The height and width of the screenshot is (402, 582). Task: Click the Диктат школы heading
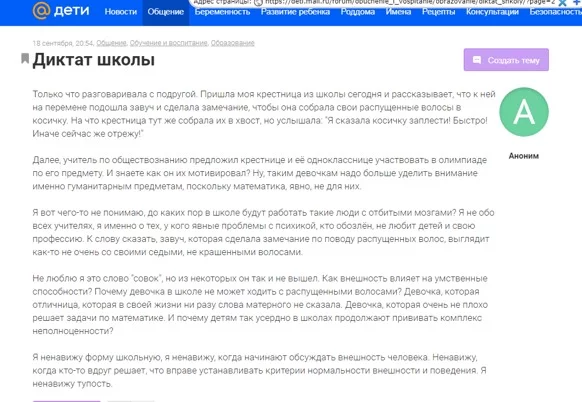tap(94, 60)
